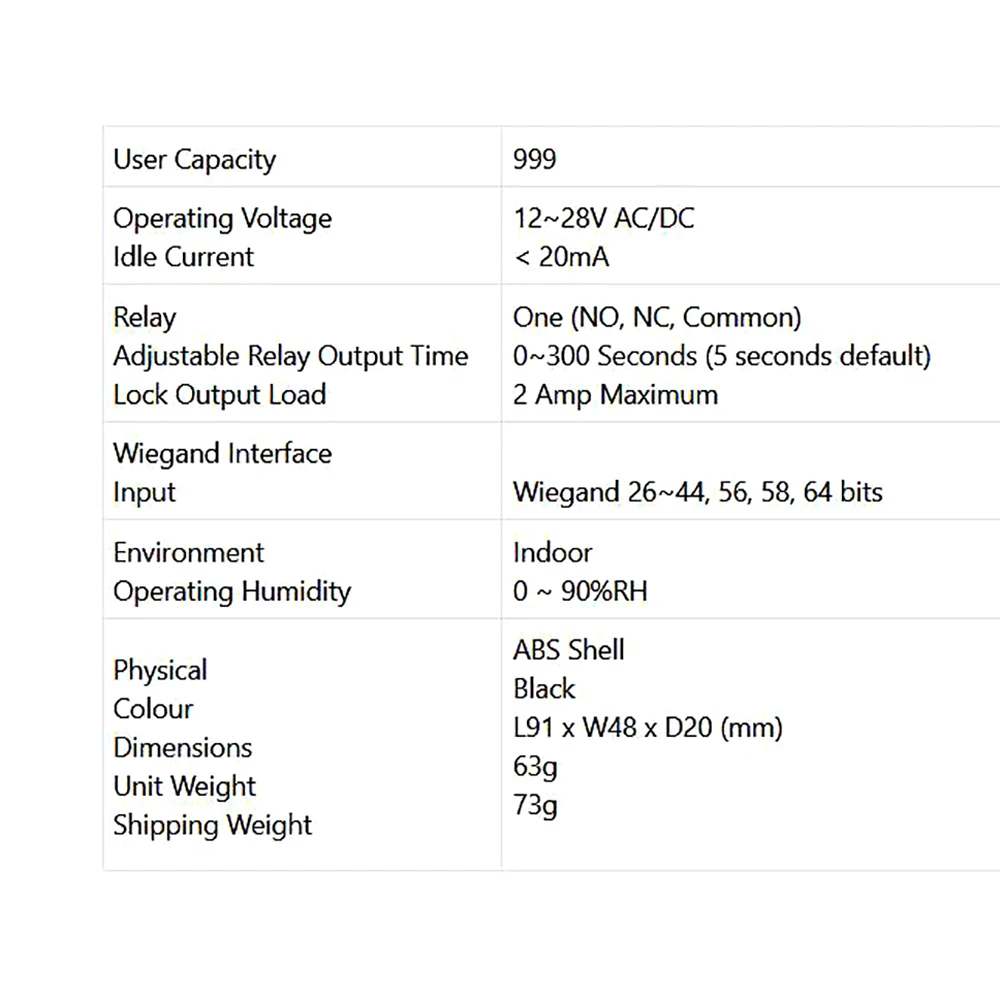This screenshot has width=1000, height=1000.
Task: Click the Operating Humidity label
Action: pyautogui.click(x=232, y=592)
